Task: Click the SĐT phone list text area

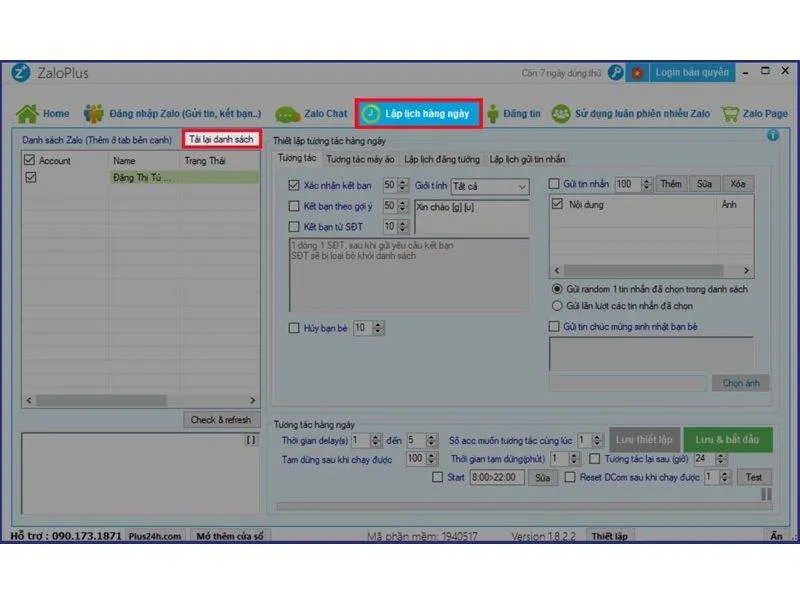Action: pyautogui.click(x=409, y=274)
